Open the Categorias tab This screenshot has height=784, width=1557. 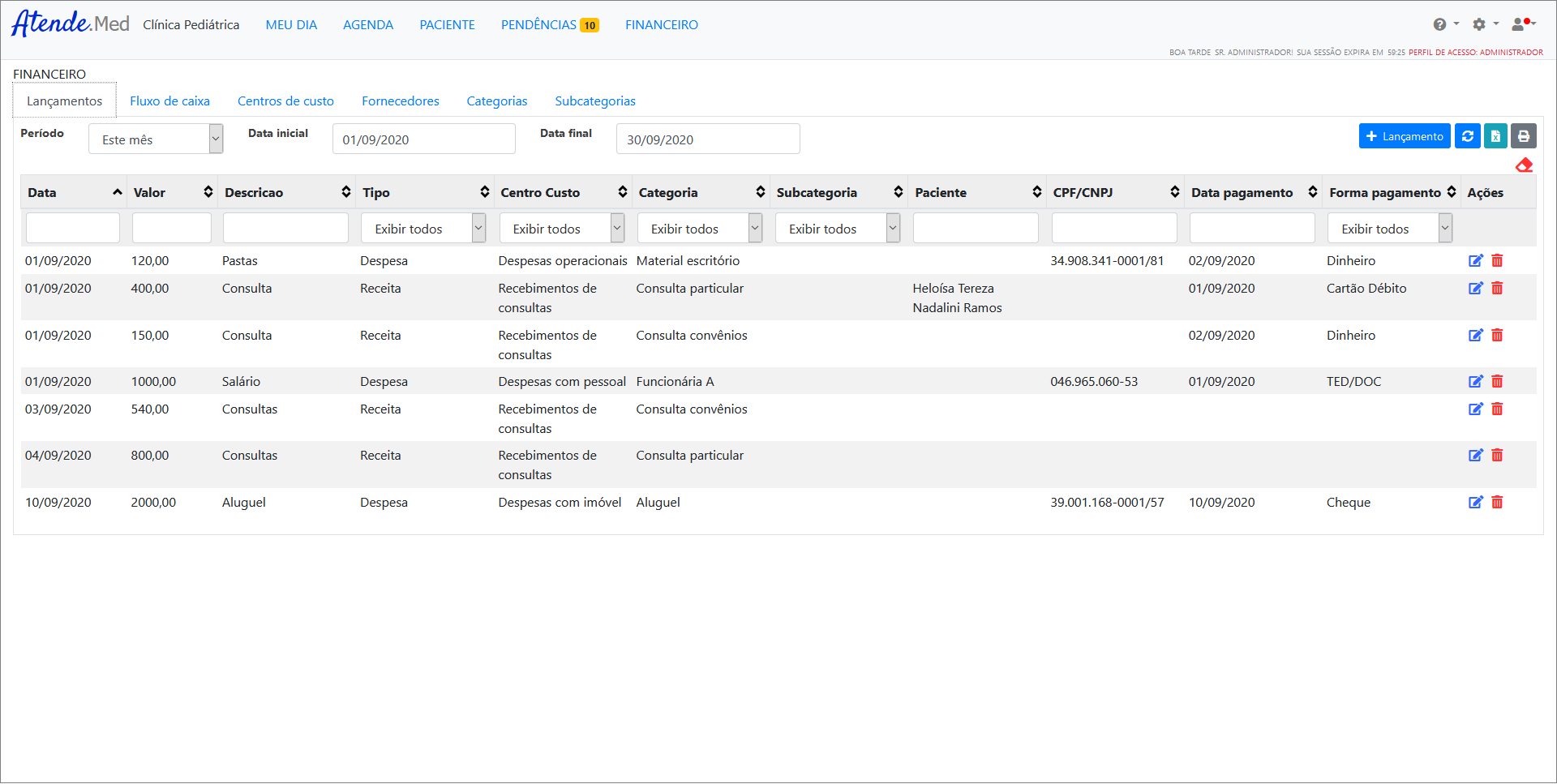pyautogui.click(x=497, y=101)
